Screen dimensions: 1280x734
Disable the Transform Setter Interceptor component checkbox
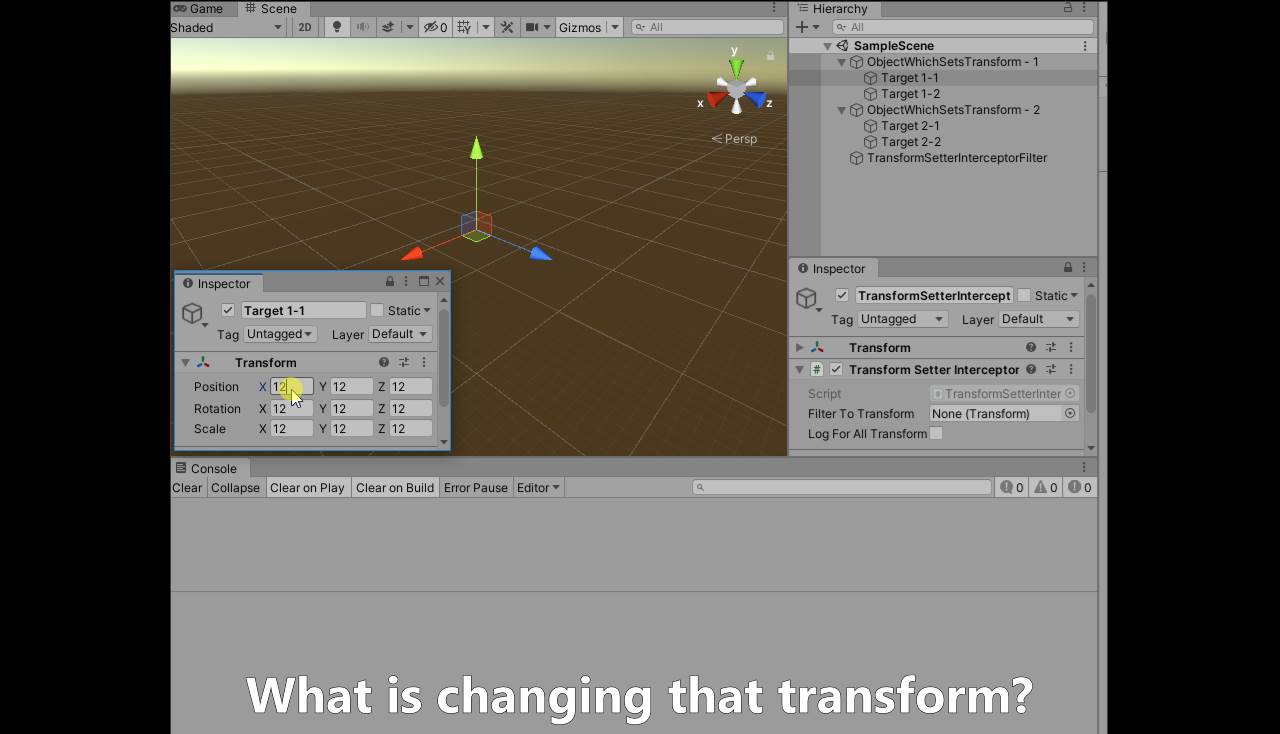[836, 370]
